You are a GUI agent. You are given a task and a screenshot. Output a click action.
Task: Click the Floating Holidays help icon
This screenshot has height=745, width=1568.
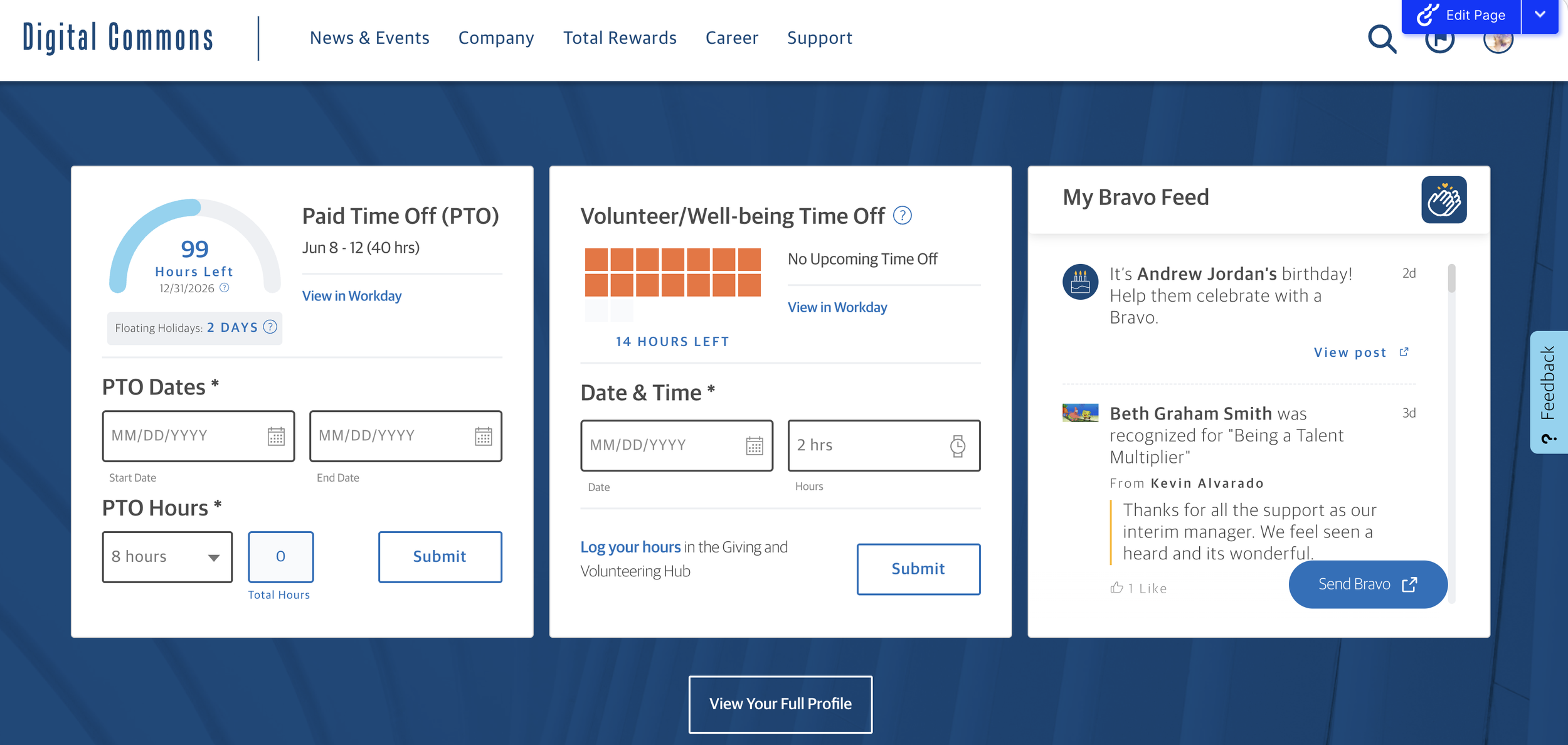(x=270, y=327)
